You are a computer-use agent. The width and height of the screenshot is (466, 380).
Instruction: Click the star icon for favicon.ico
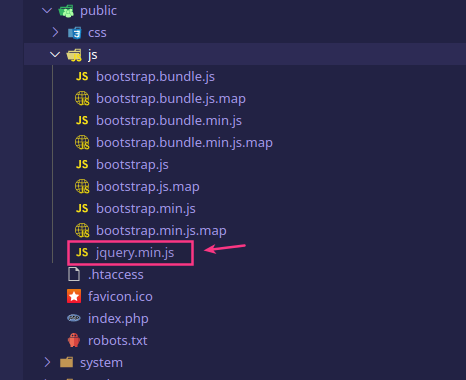(x=74, y=296)
